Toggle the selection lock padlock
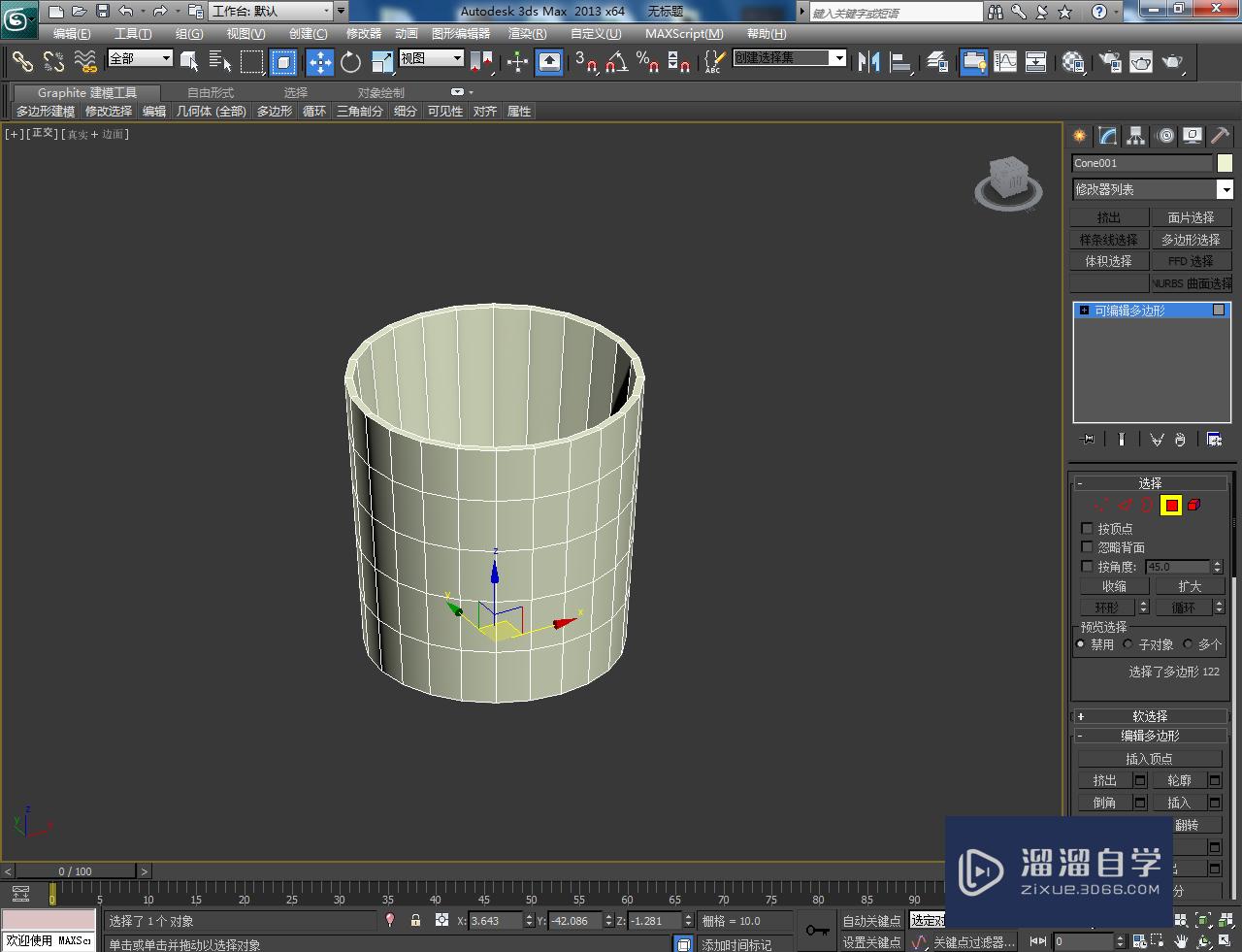Image resolution: width=1242 pixels, height=952 pixels. (x=415, y=920)
